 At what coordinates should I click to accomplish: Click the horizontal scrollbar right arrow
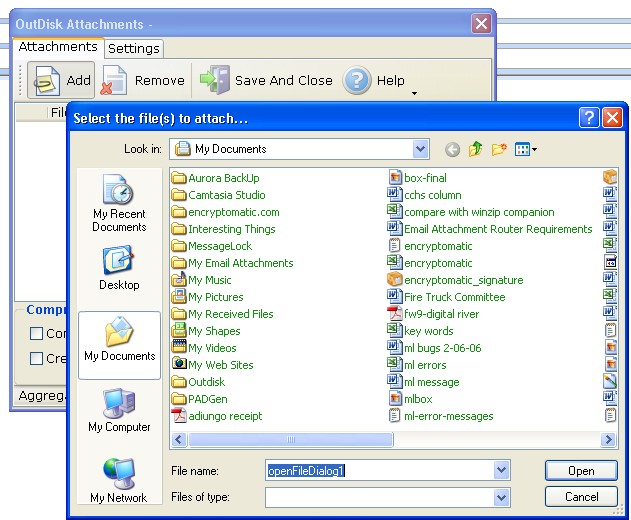[x=608, y=439]
